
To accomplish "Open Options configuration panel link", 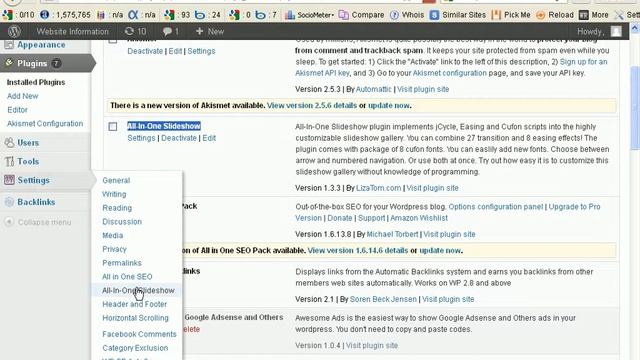I will 496,207.
